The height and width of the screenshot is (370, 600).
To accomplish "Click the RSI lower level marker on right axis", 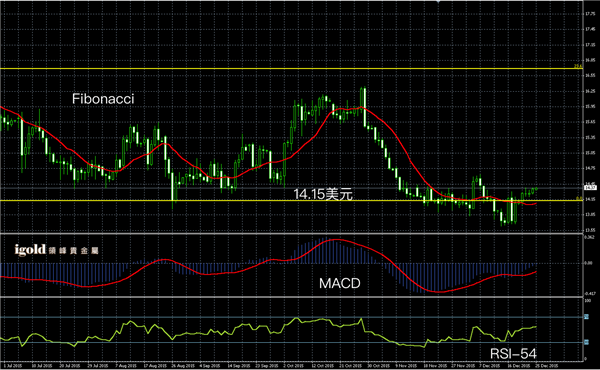I will (x=586, y=342).
